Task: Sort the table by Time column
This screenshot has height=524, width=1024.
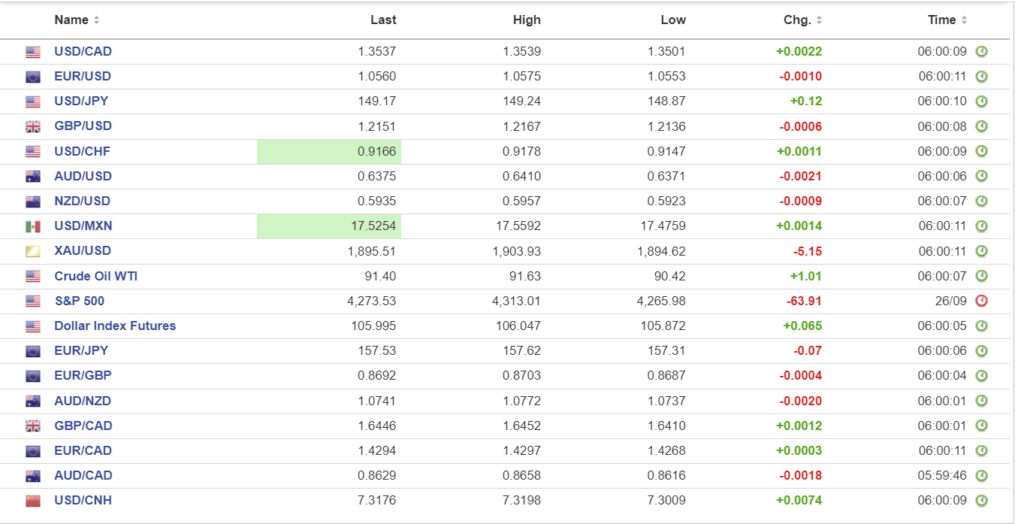Action: coord(947,20)
